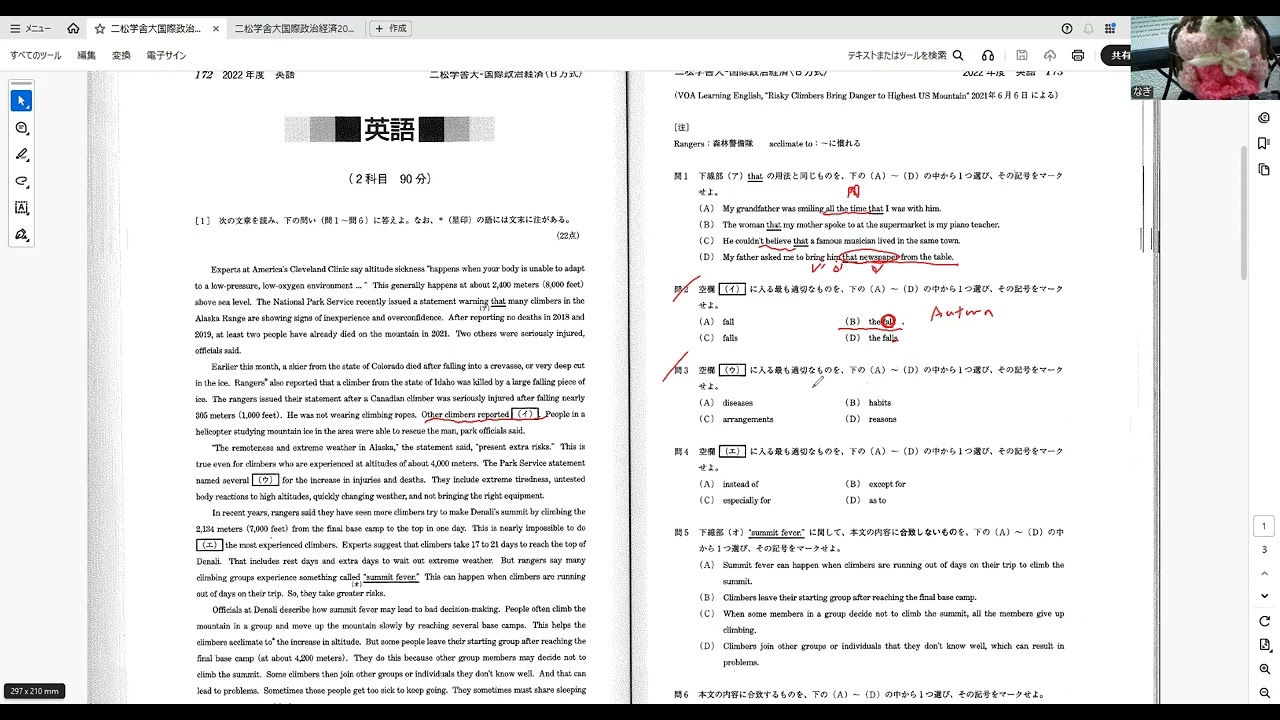Open the bookmarks panel in right sidebar
1280x720 pixels.
(x=1264, y=144)
